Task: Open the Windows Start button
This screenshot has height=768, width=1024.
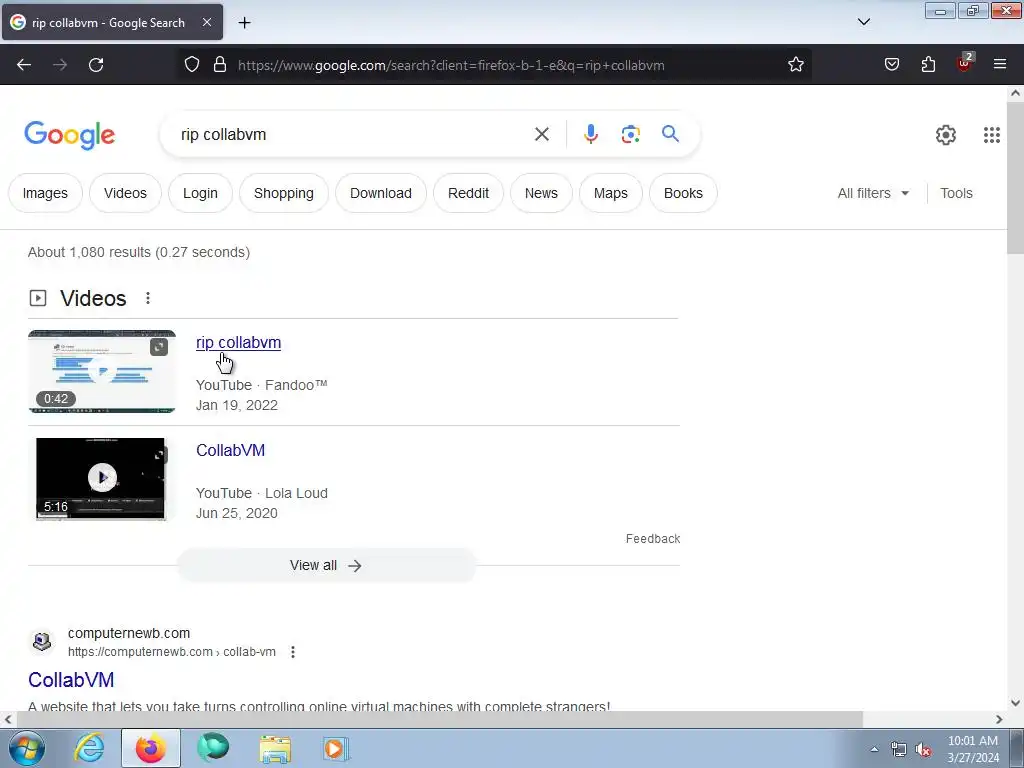Action: [x=27, y=748]
